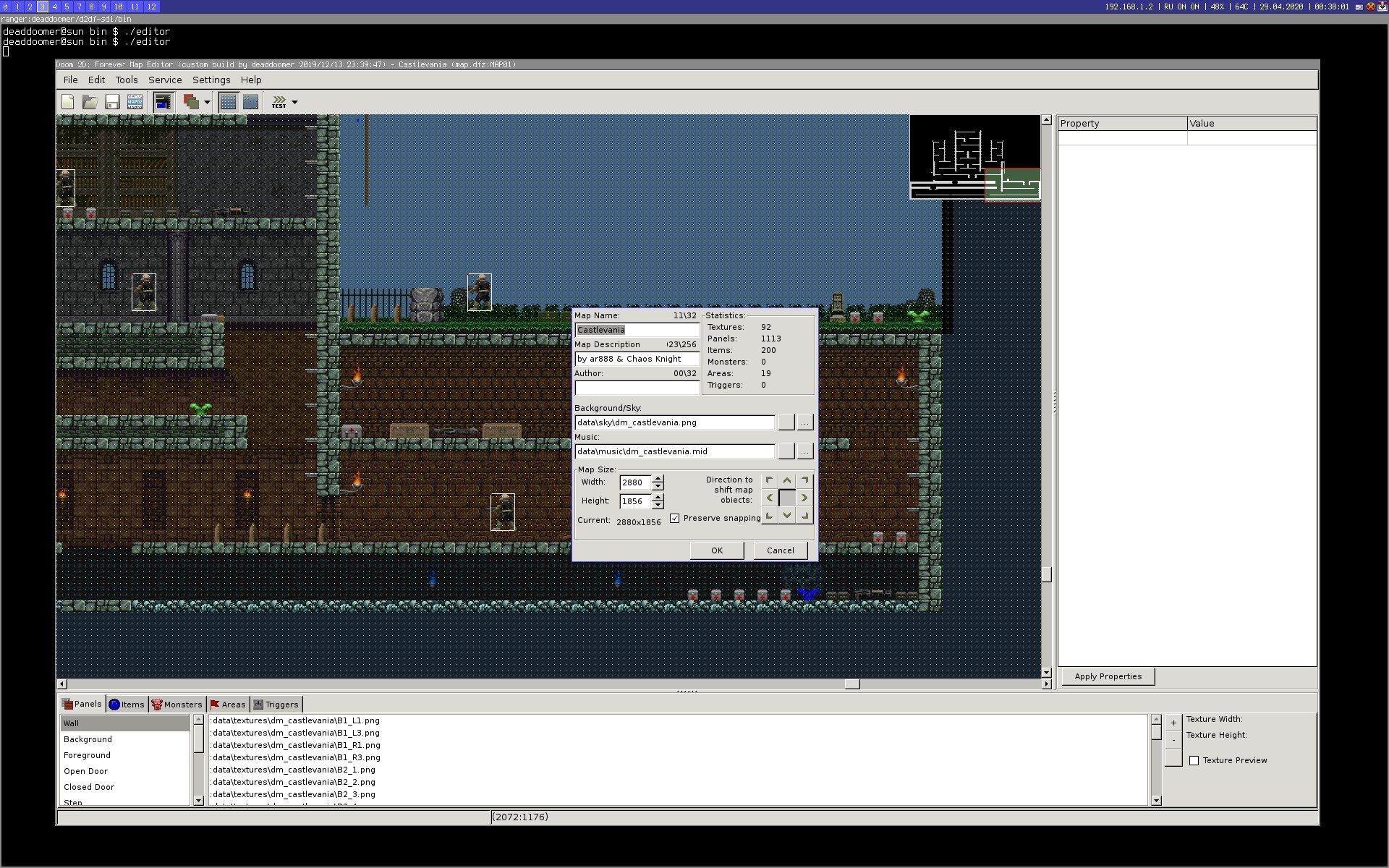The image size is (1389, 868).
Task: Switch to the Areas tab
Action: pyautogui.click(x=228, y=705)
